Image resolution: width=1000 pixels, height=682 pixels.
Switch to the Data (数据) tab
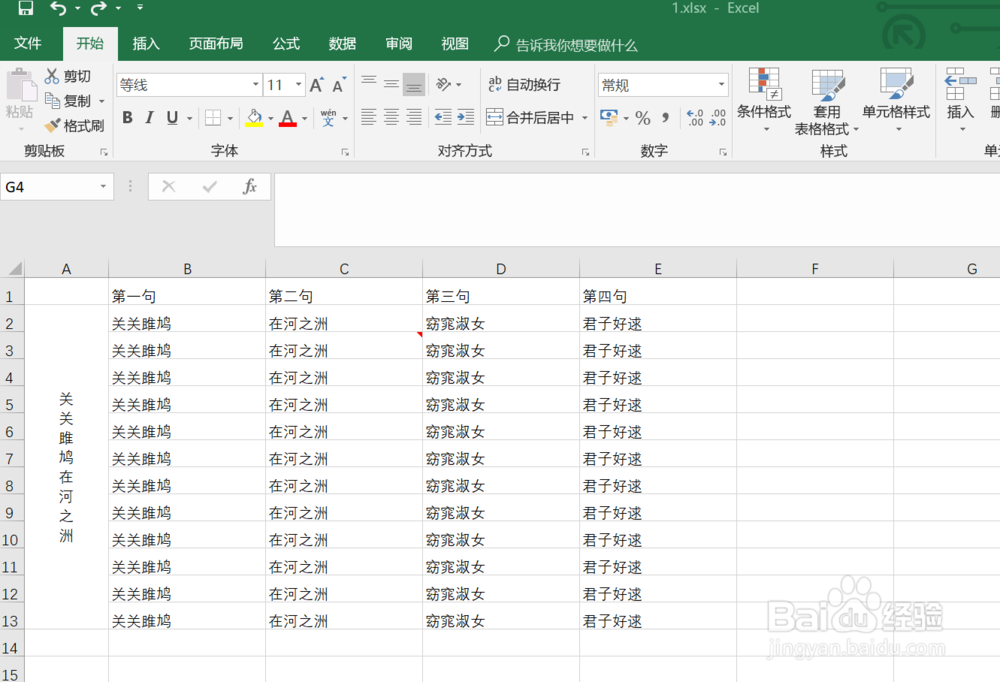[x=342, y=43]
